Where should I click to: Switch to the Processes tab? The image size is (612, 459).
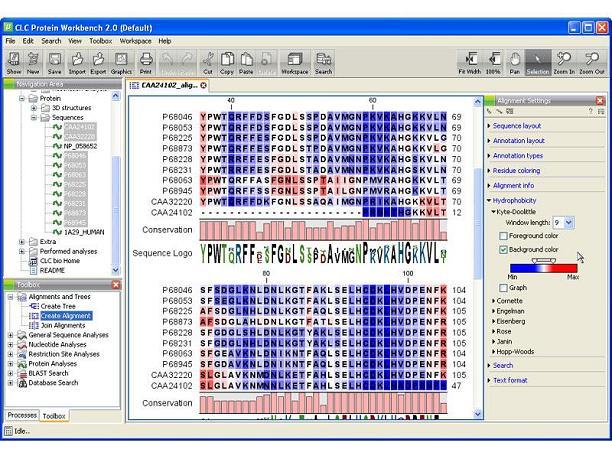[22, 415]
